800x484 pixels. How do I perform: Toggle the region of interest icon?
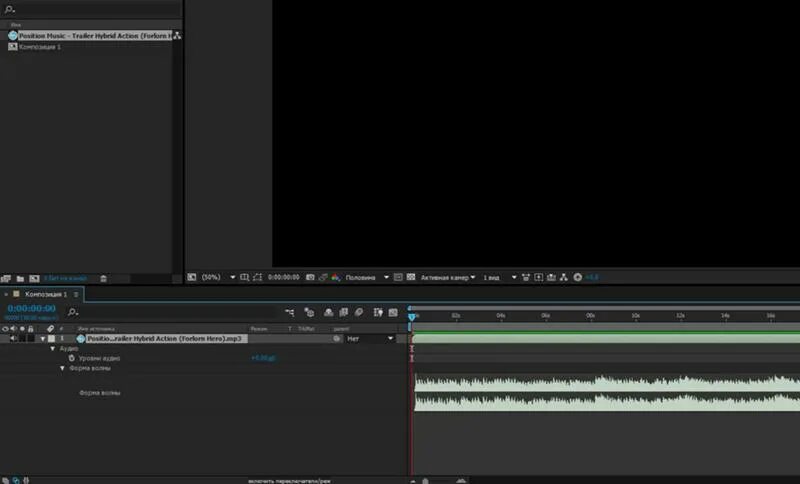398,277
